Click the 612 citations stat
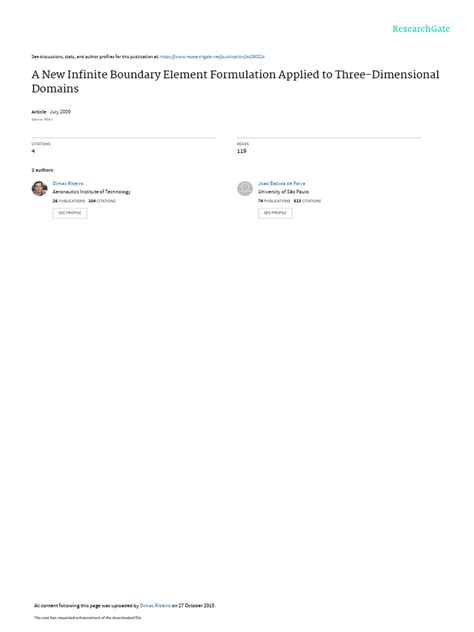The height and width of the screenshot is (632, 474). [307, 201]
